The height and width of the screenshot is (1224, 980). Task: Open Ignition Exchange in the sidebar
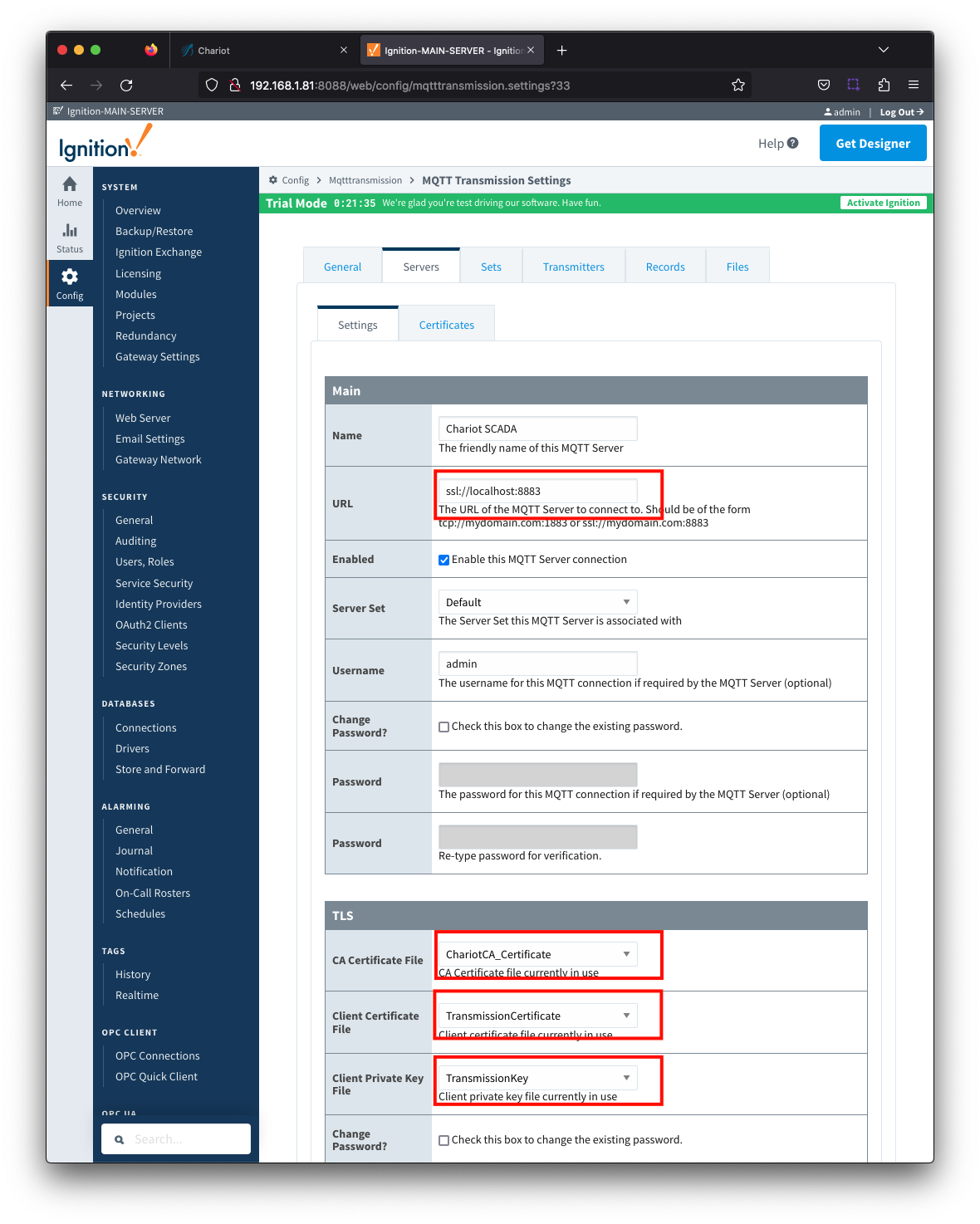[x=159, y=252]
